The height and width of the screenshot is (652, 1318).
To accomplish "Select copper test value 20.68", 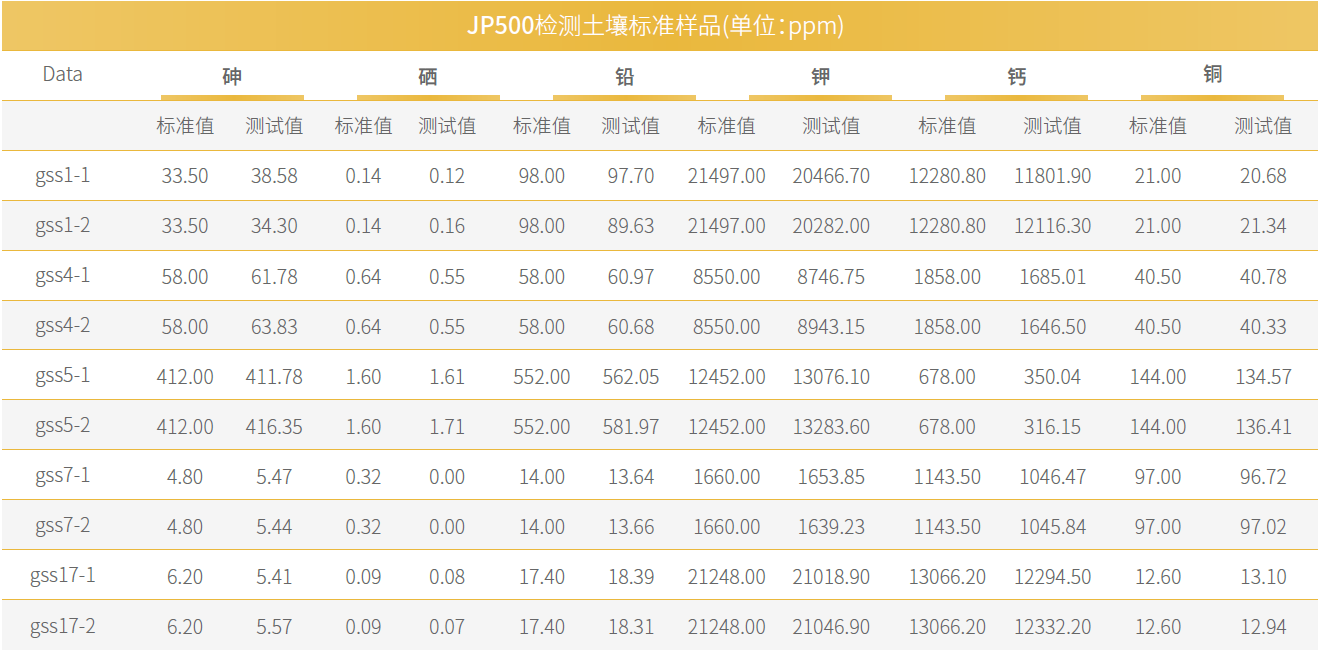I will tap(1263, 176).
